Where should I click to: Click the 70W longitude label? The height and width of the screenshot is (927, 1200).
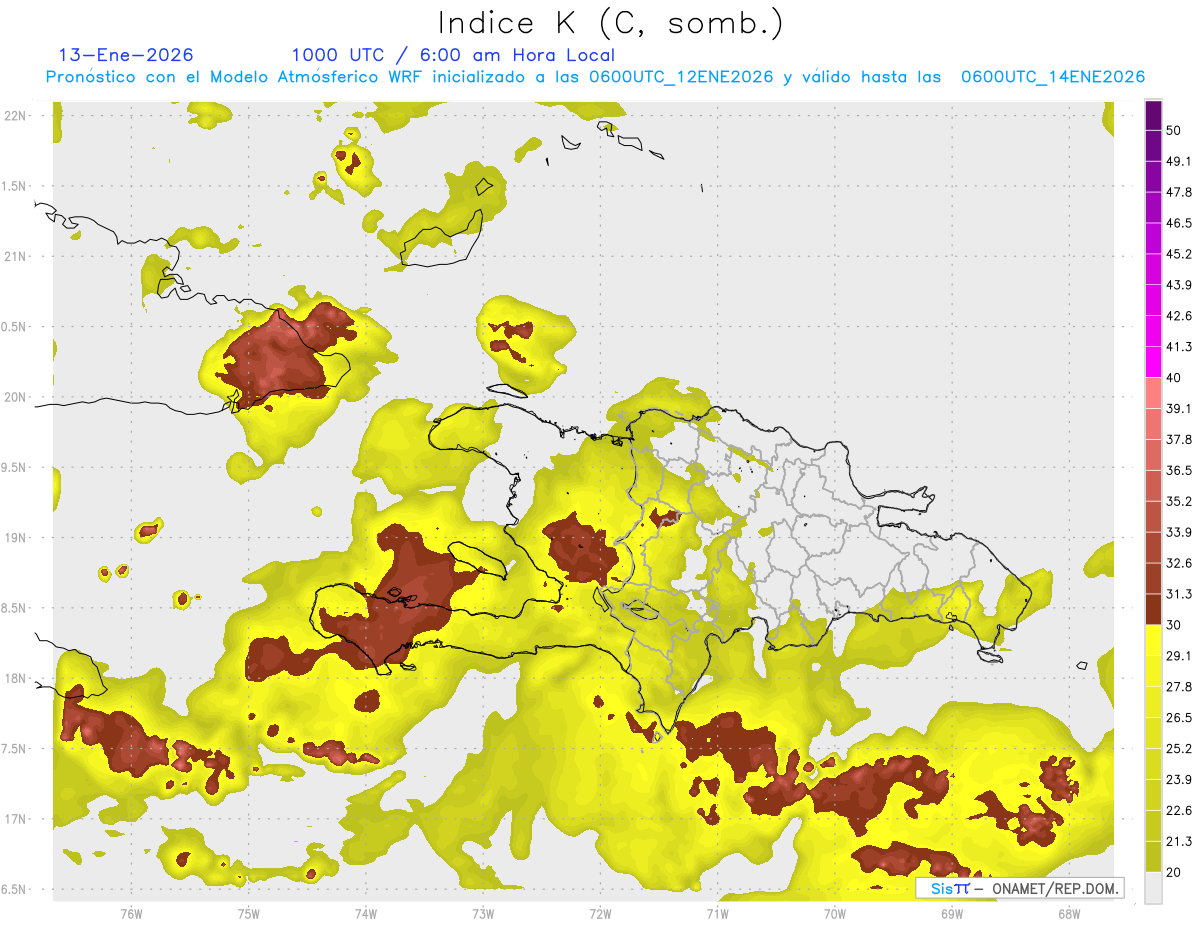835,914
